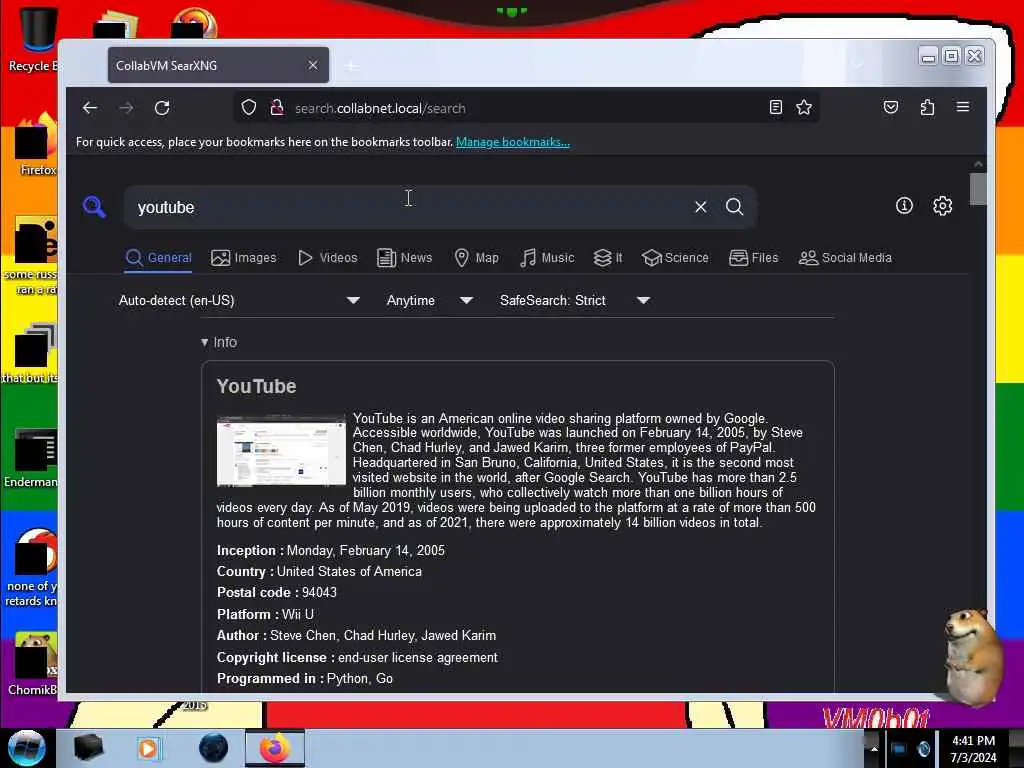
Task: Switch to the Music category
Action: pyautogui.click(x=547, y=257)
